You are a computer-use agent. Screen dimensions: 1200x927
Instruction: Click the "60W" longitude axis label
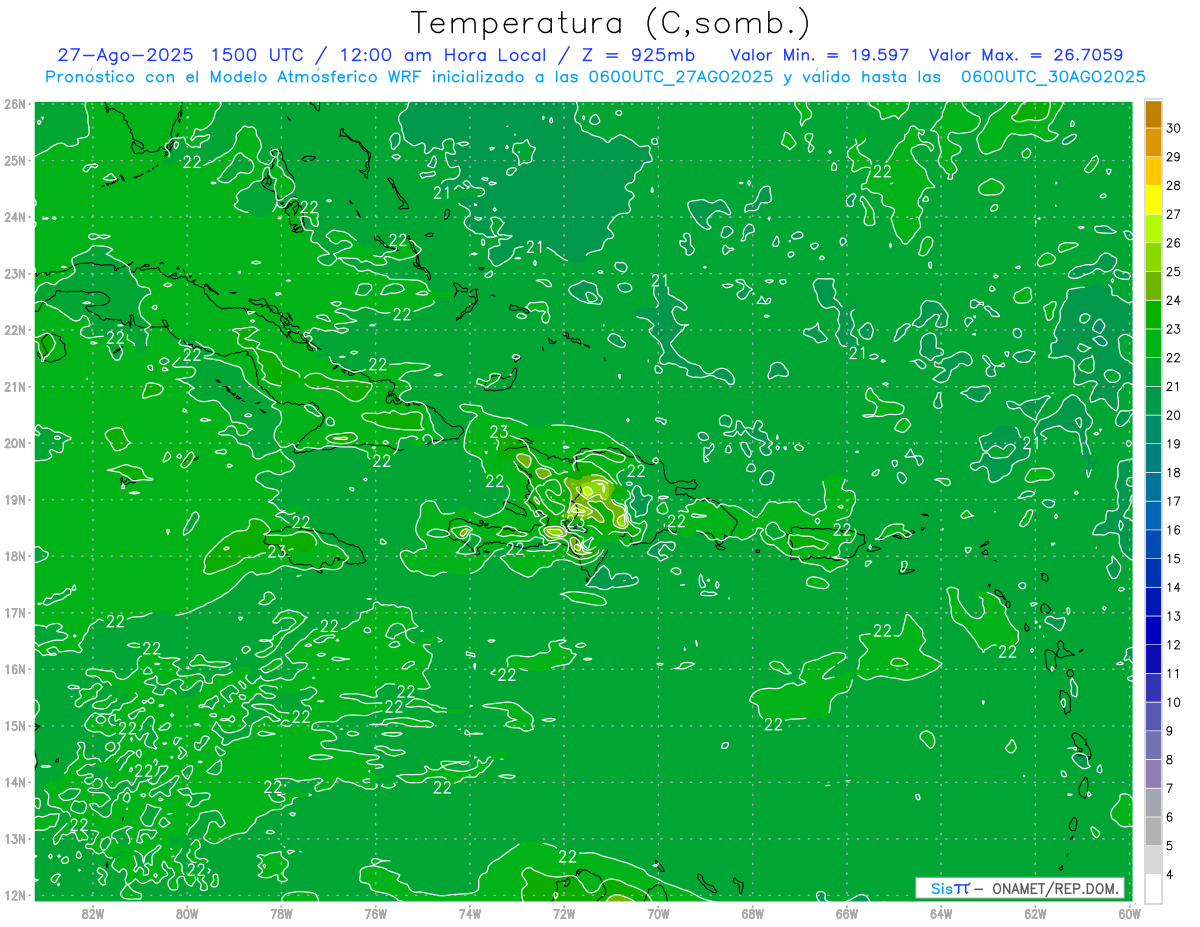point(1130,914)
